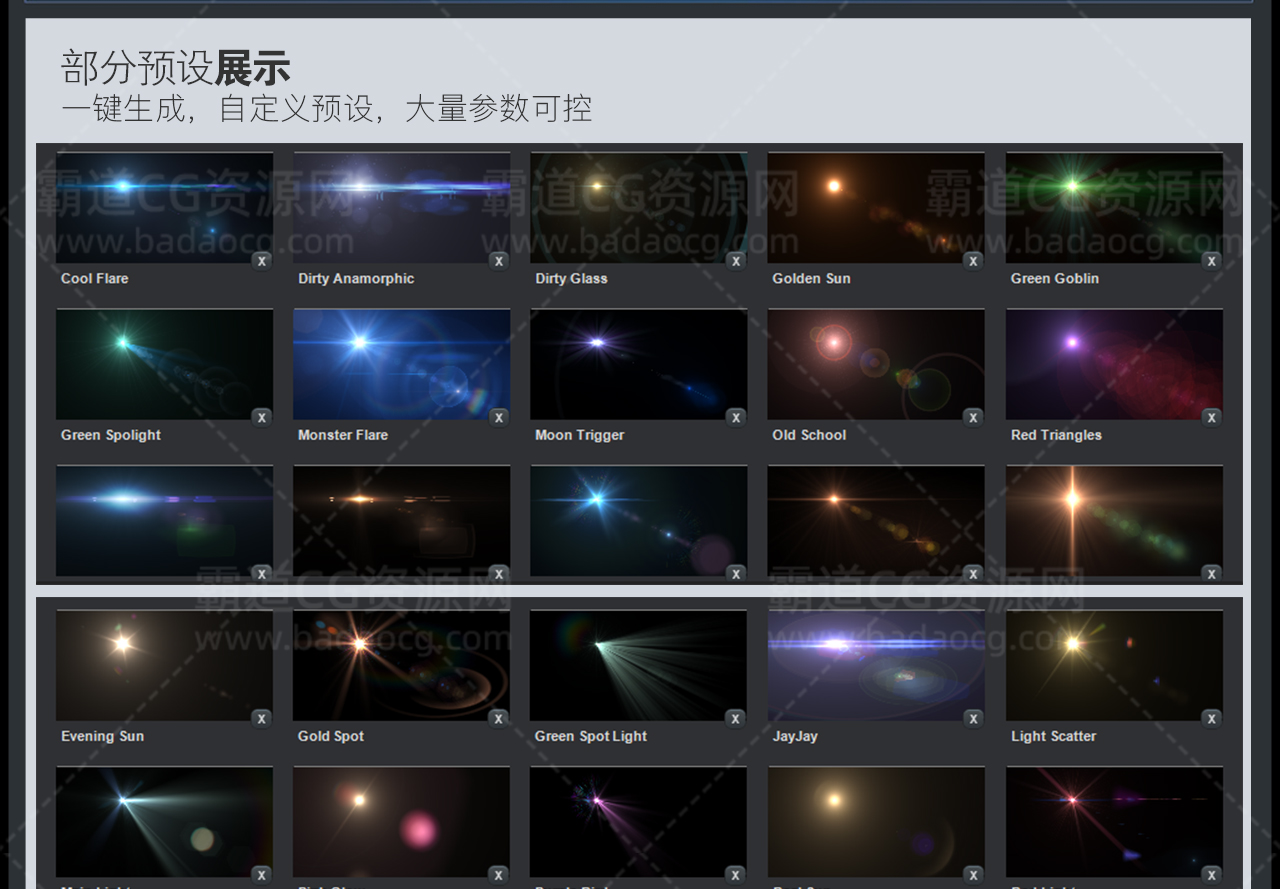
Task: Click the X button on Cool Flare preset
Action: [262, 261]
